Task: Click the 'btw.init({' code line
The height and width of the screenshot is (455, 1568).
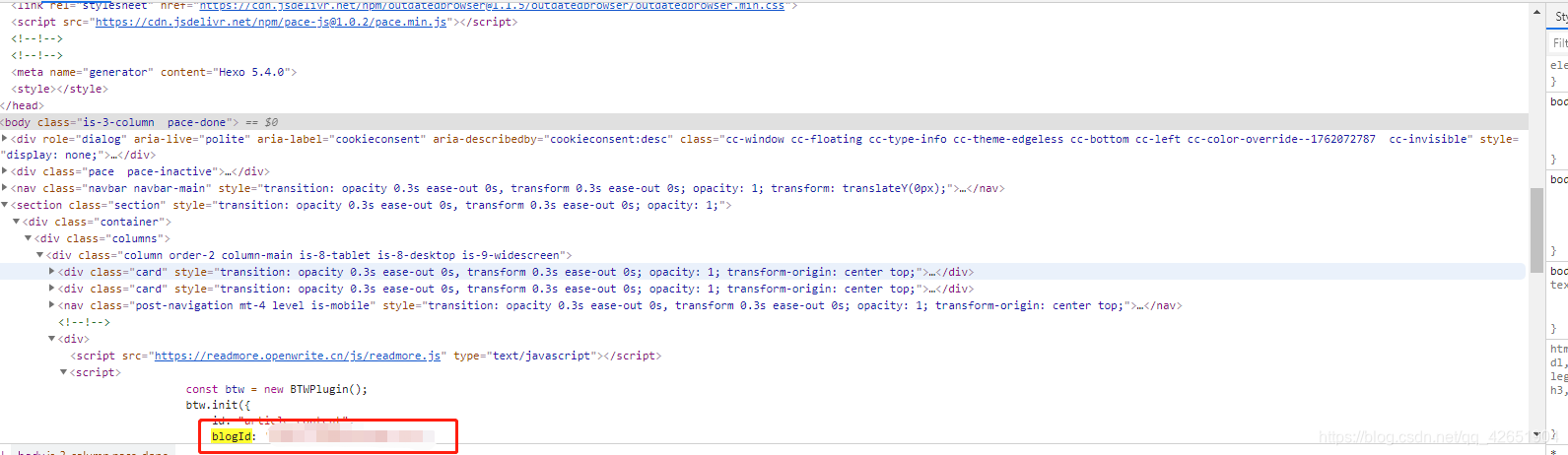Action: click(x=219, y=405)
